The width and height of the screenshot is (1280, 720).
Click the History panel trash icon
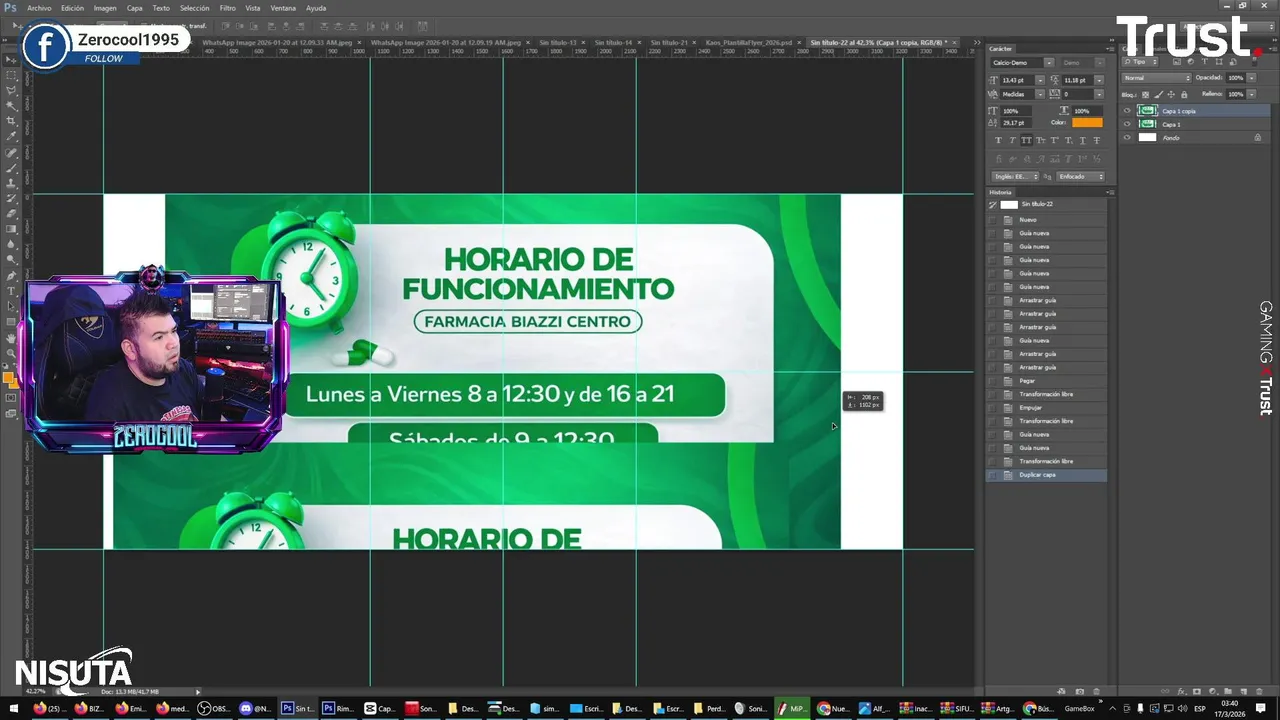click(1097, 691)
